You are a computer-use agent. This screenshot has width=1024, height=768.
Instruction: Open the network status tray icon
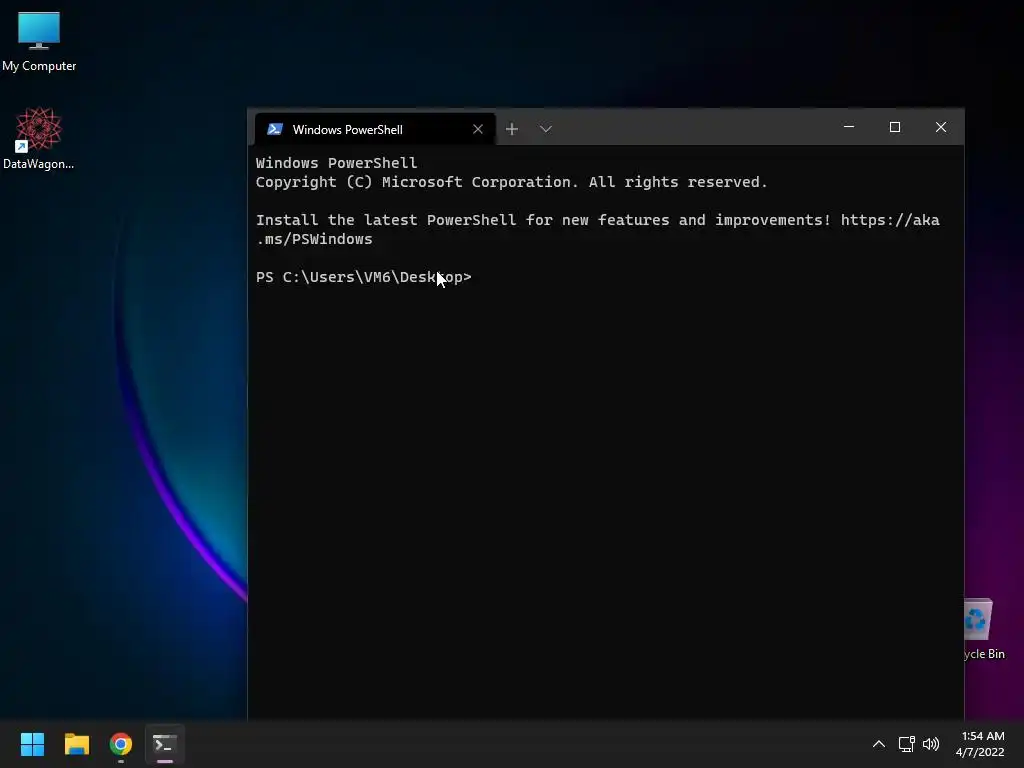point(906,744)
